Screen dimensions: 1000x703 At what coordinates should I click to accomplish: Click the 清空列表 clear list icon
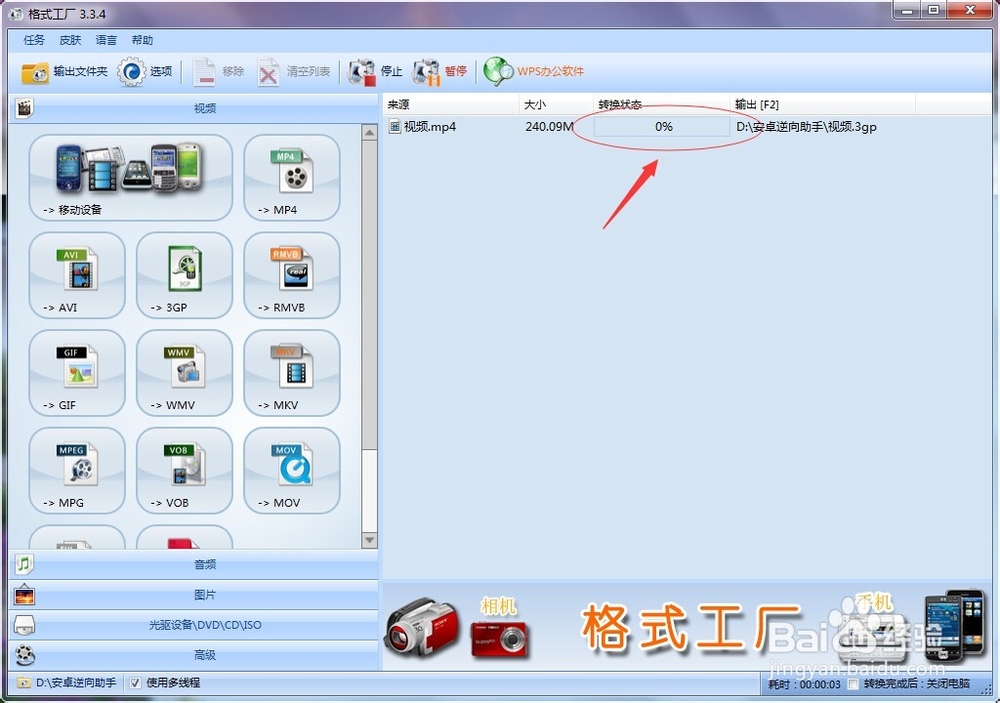[x=268, y=71]
